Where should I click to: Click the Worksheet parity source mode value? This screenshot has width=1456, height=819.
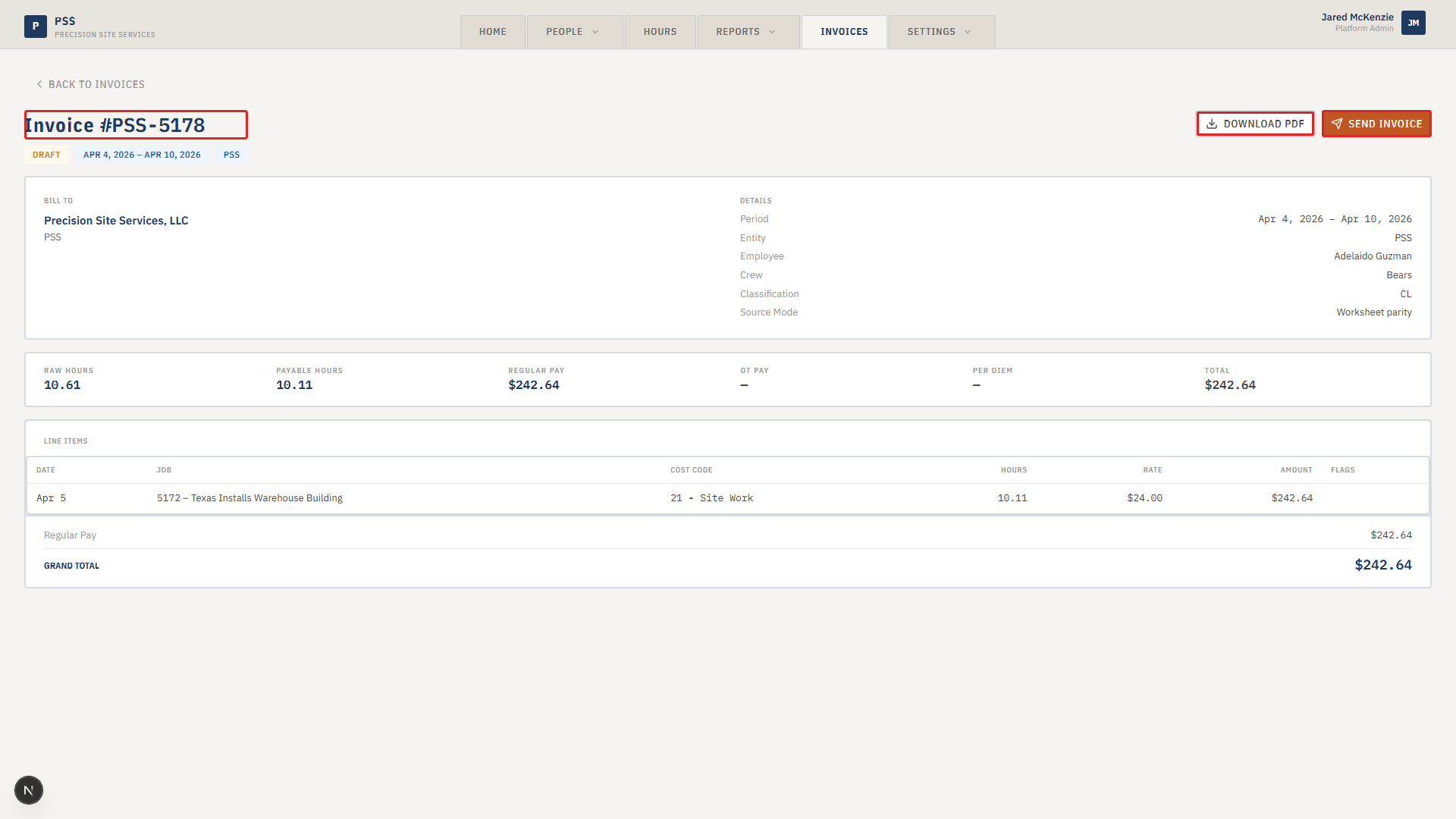1374,312
